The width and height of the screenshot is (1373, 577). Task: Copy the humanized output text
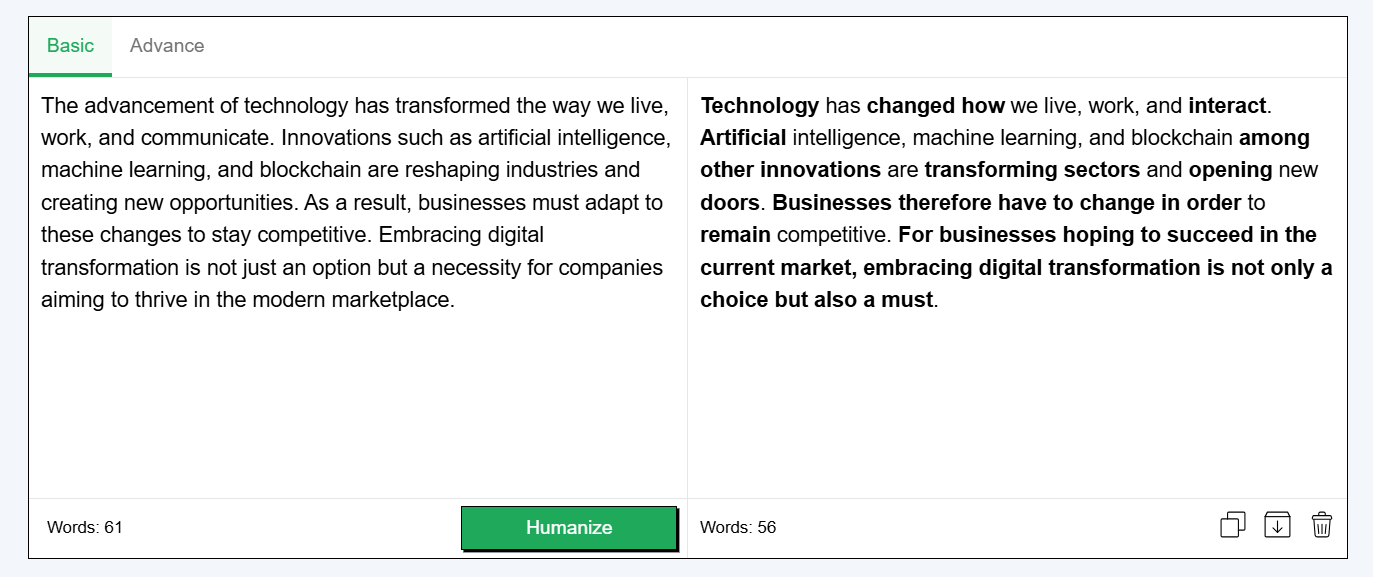[1233, 525]
